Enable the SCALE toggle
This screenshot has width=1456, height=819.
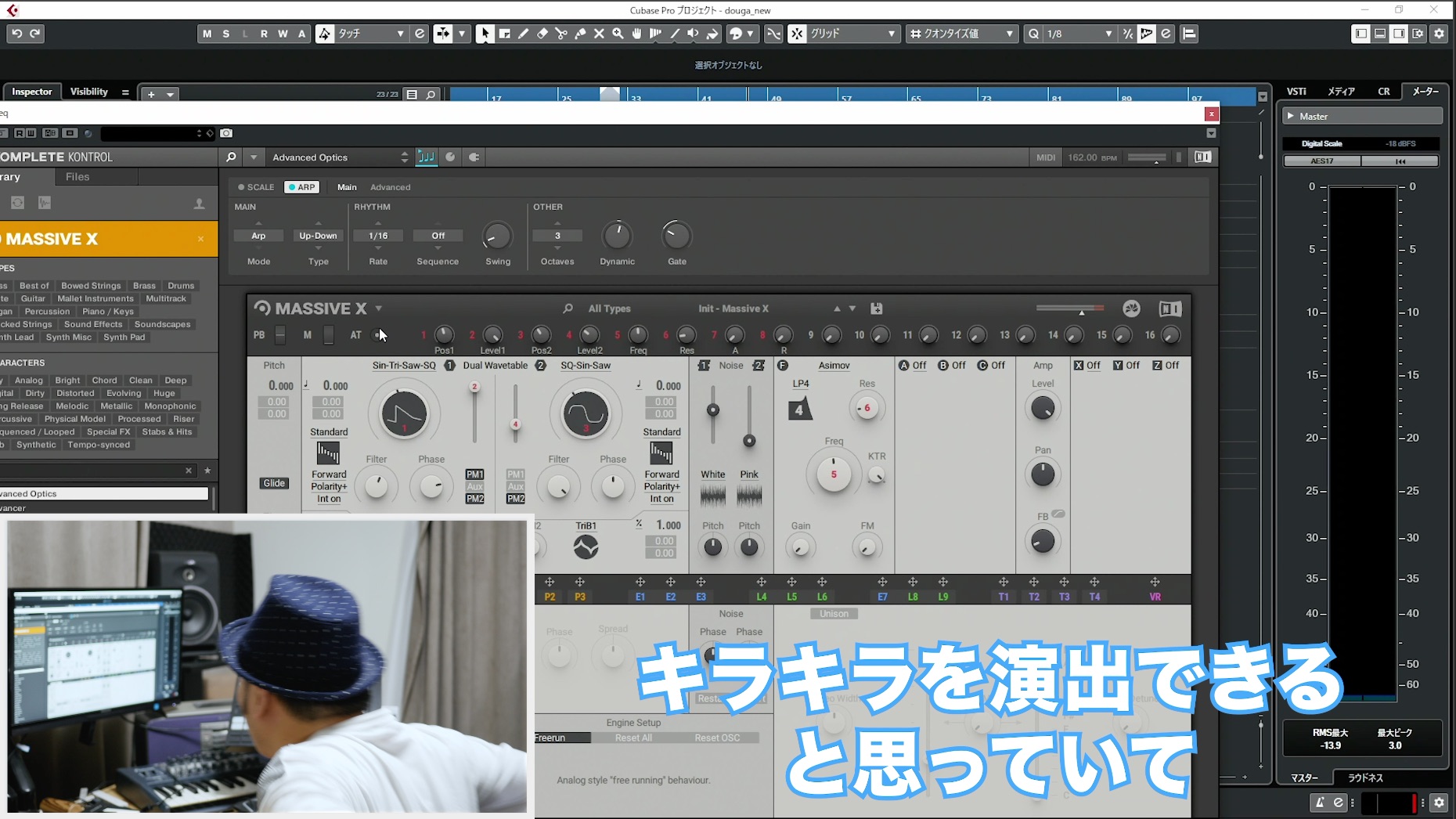(256, 187)
